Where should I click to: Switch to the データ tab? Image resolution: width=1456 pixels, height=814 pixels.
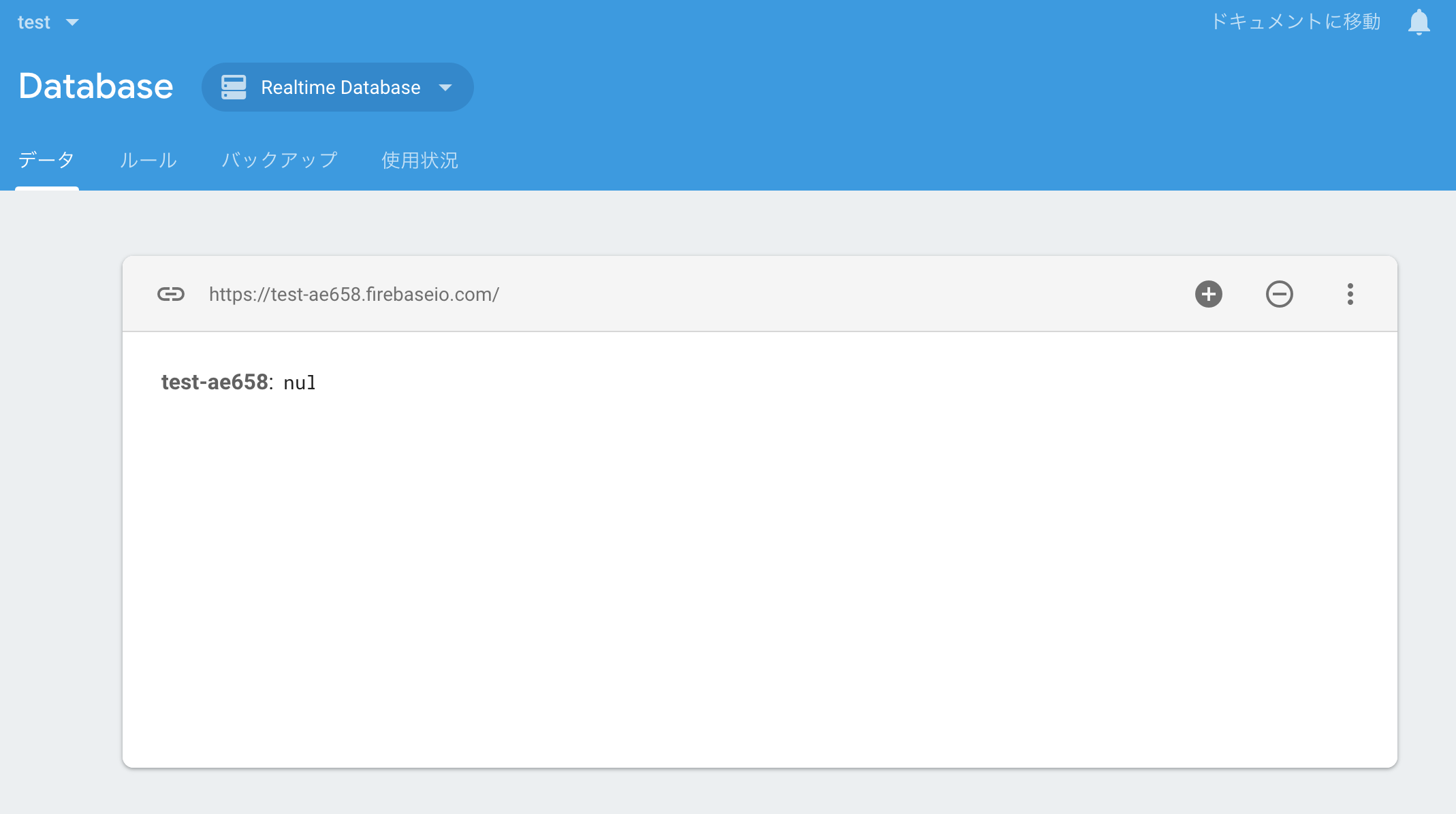pyautogui.click(x=46, y=161)
